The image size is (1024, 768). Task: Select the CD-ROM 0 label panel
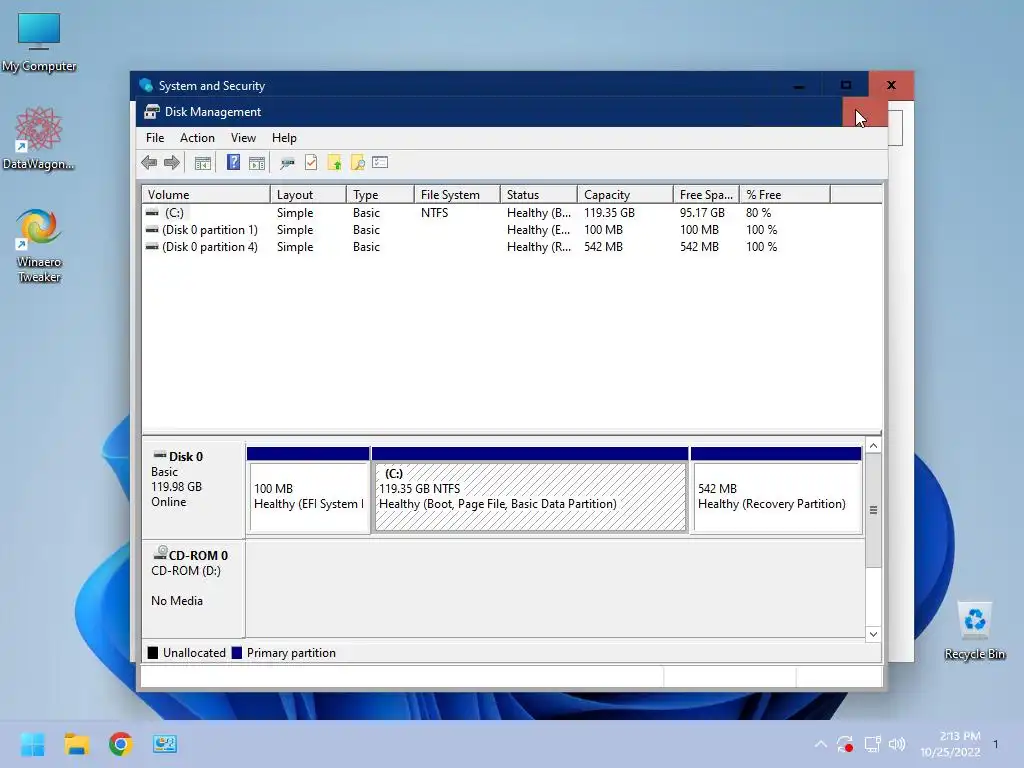[193, 588]
